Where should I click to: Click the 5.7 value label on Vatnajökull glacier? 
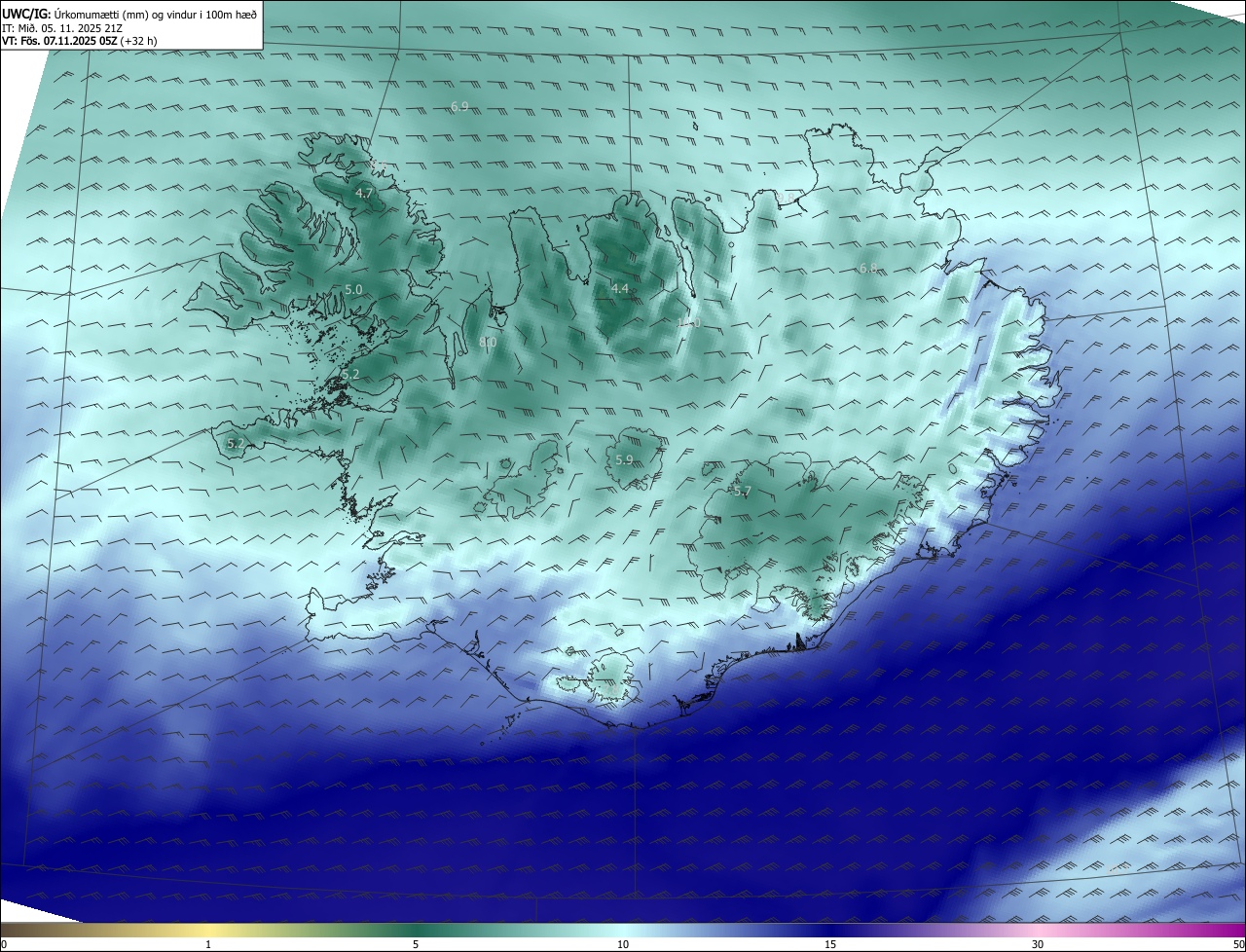(742, 492)
